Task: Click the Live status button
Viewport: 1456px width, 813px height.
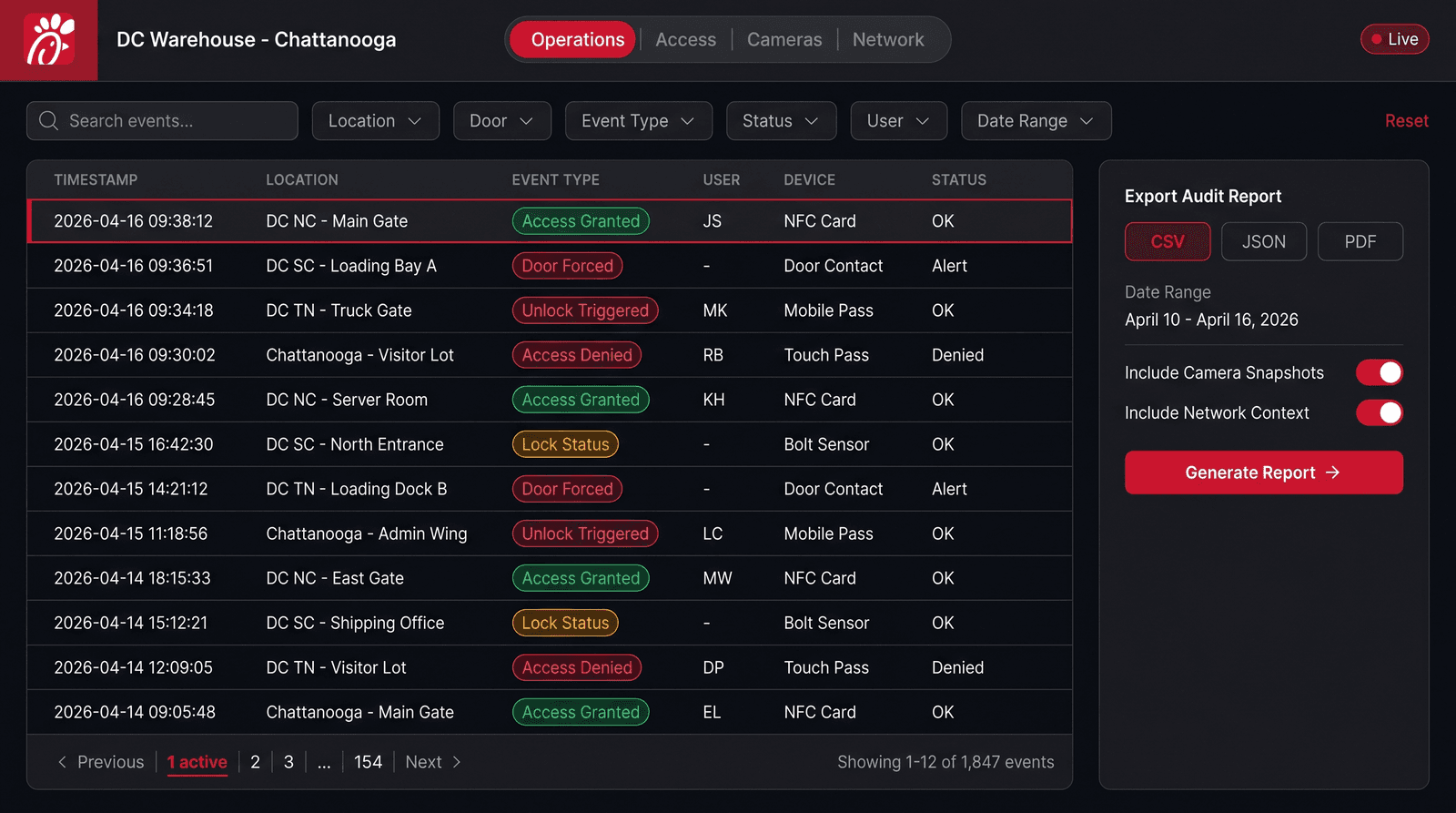Action: (1395, 39)
